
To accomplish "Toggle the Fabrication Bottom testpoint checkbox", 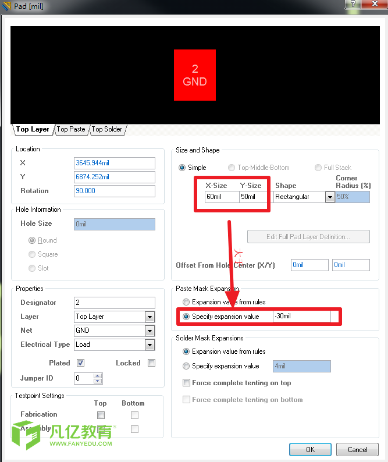I will click(x=135, y=415).
